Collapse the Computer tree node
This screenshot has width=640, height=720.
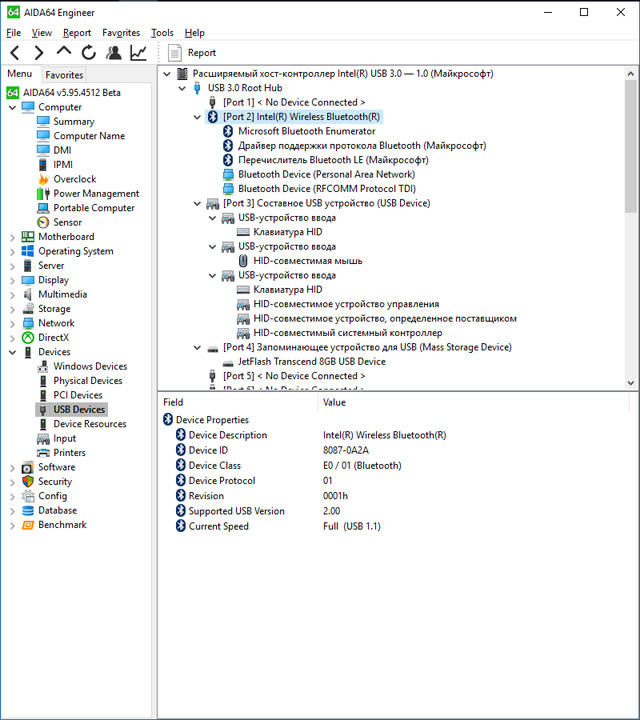click(x=12, y=107)
